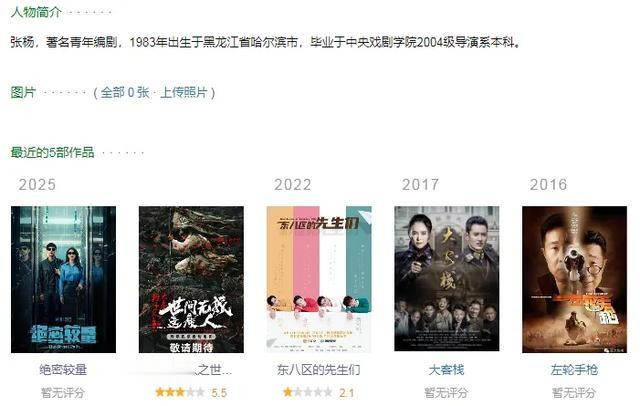This screenshot has width=640, height=406.
Task: Click the 2025 year label
Action: click(37, 184)
